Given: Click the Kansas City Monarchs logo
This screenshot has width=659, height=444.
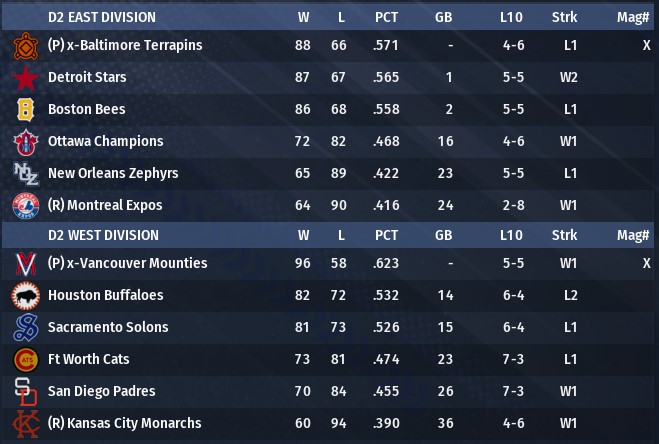Looking at the screenshot, I should pos(25,424).
